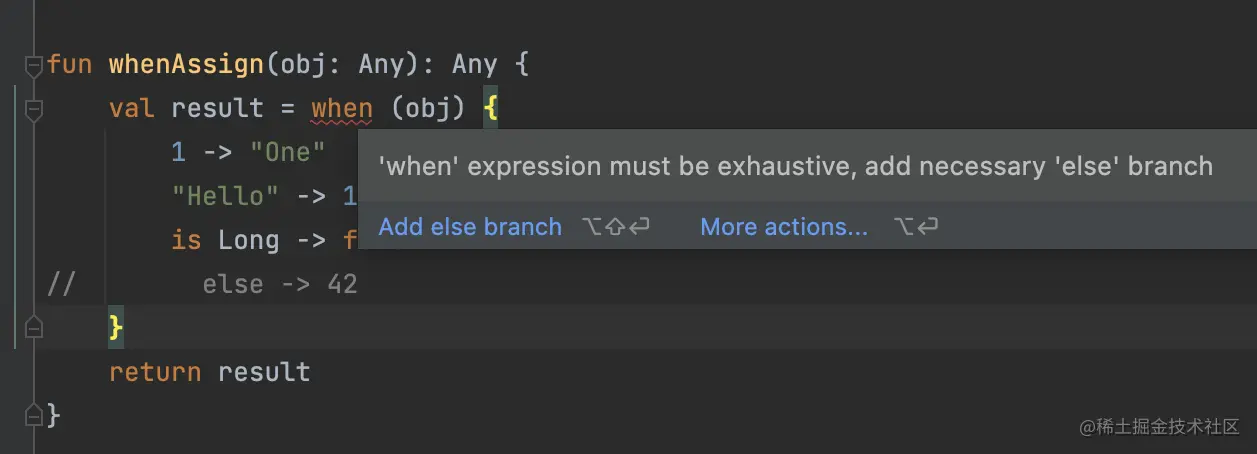Click the fold-end marker at function's closing brace
Screen dimensions: 1257x454
(x=34, y=415)
